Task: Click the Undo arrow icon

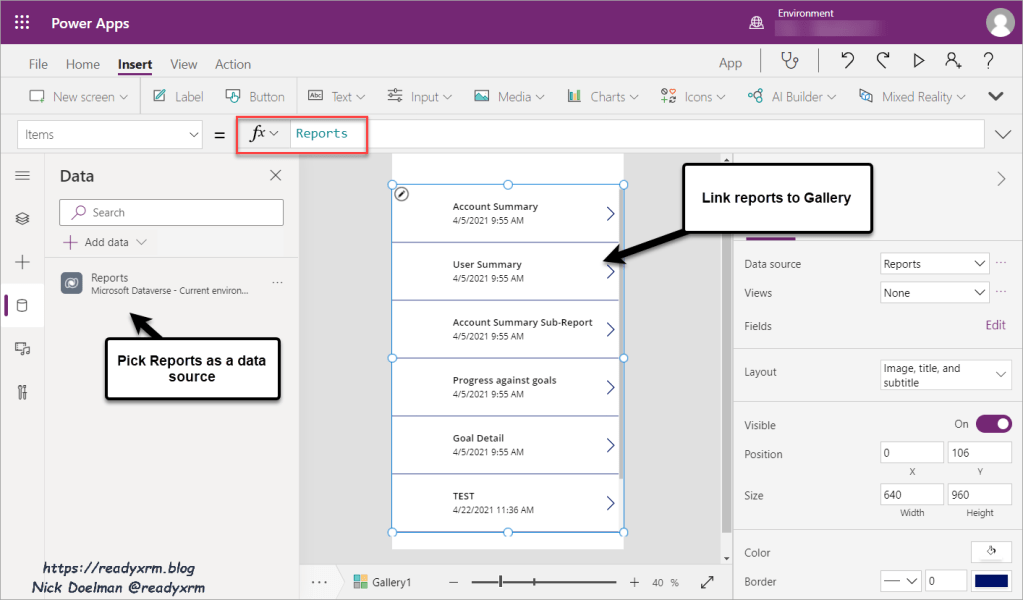Action: coord(848,61)
